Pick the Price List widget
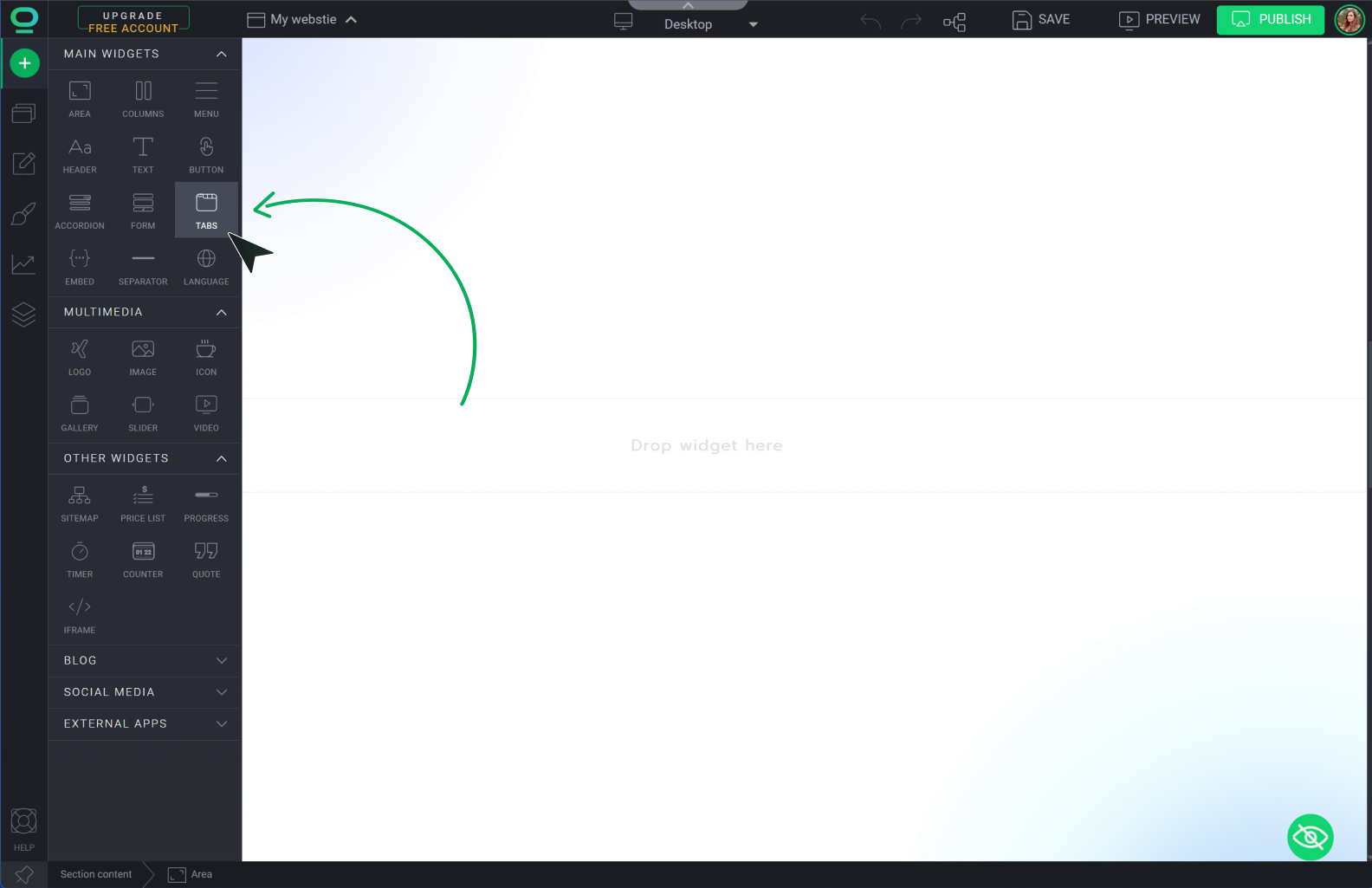The image size is (1372, 888). (143, 503)
